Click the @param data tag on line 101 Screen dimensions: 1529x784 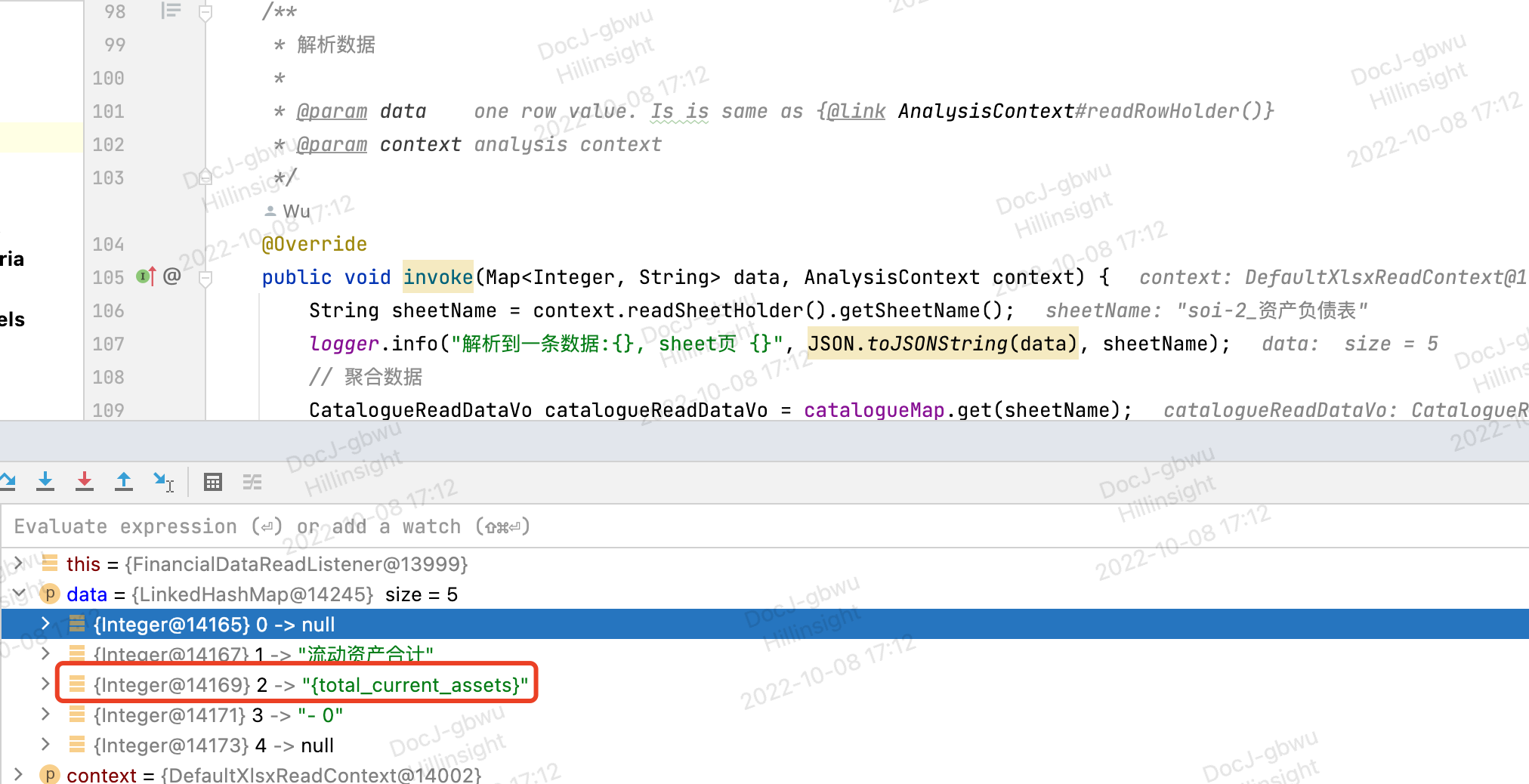tap(361, 111)
